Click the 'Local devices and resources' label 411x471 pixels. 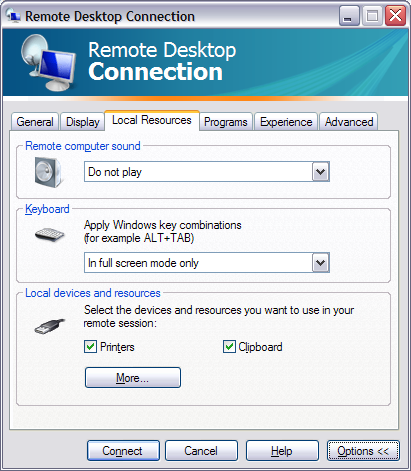[93, 293]
